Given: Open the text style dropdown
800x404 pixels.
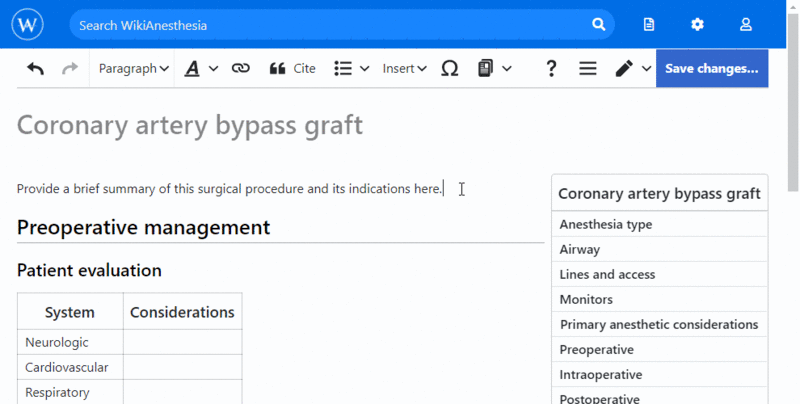Looking at the screenshot, I should [x=200, y=68].
